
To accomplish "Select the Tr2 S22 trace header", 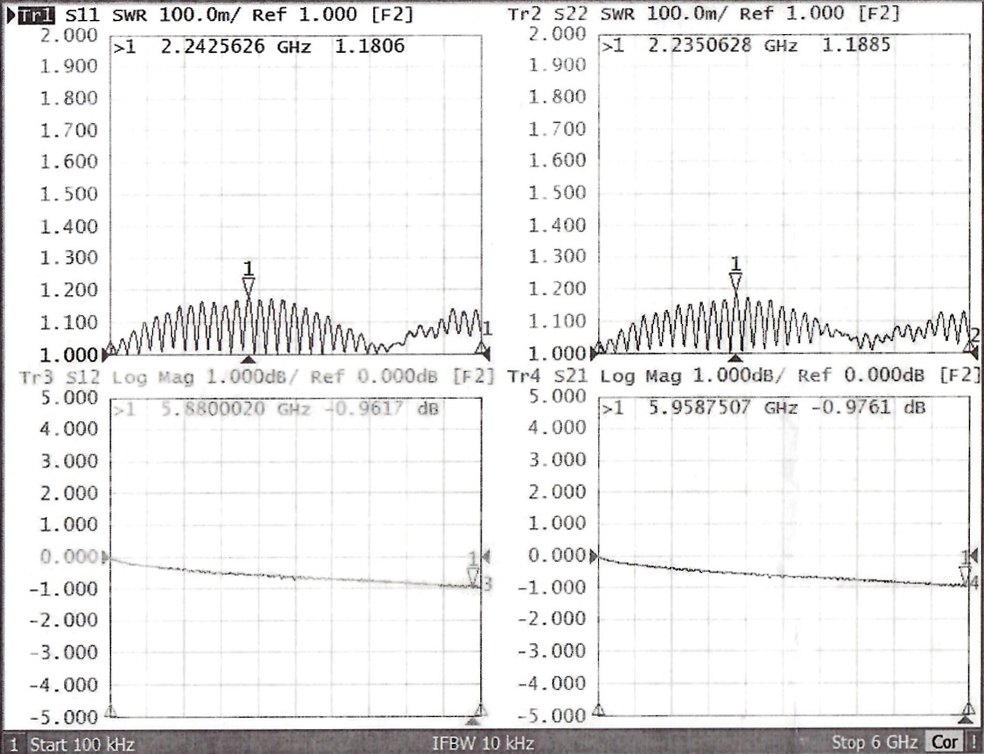I will (549, 15).
